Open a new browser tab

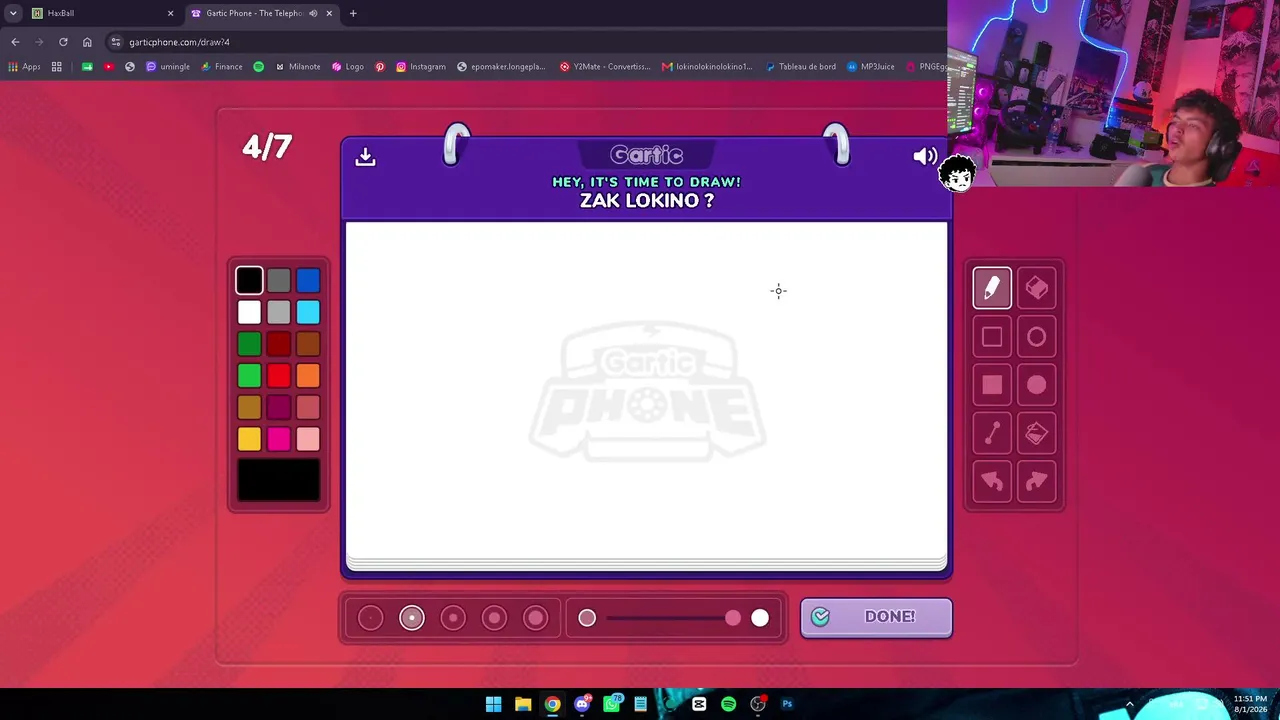click(x=353, y=13)
